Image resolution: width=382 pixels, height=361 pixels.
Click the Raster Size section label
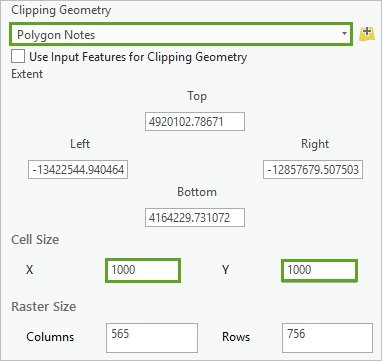(x=44, y=306)
